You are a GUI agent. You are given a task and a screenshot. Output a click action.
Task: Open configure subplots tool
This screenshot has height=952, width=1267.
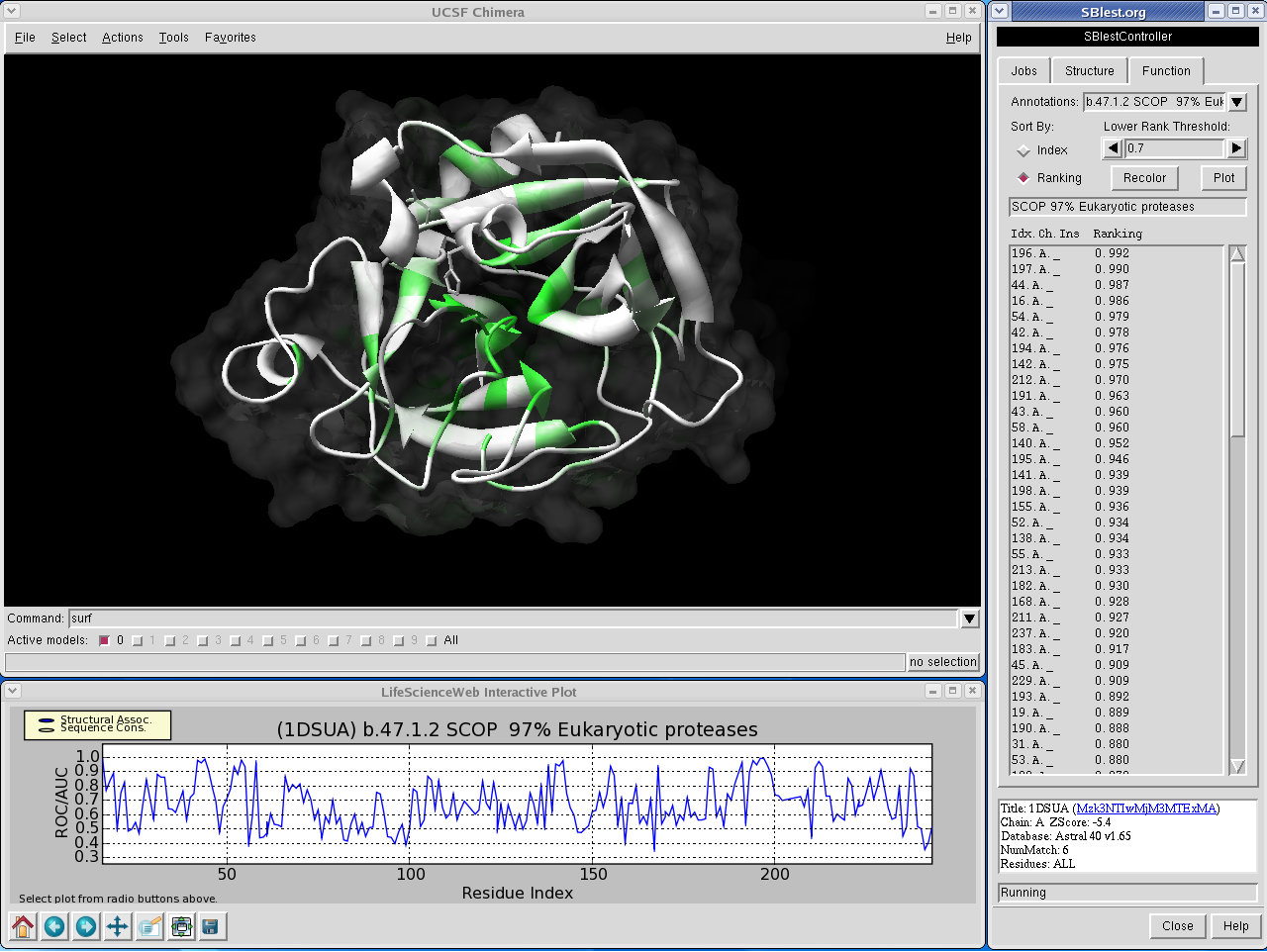point(181,926)
